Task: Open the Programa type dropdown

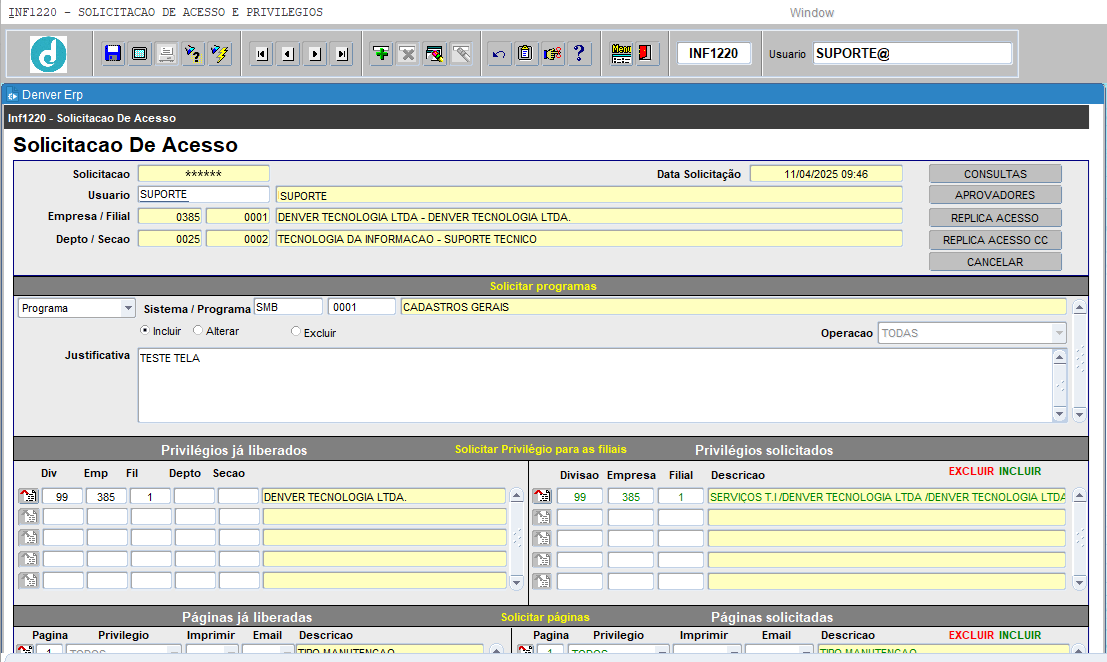Action: coord(128,308)
